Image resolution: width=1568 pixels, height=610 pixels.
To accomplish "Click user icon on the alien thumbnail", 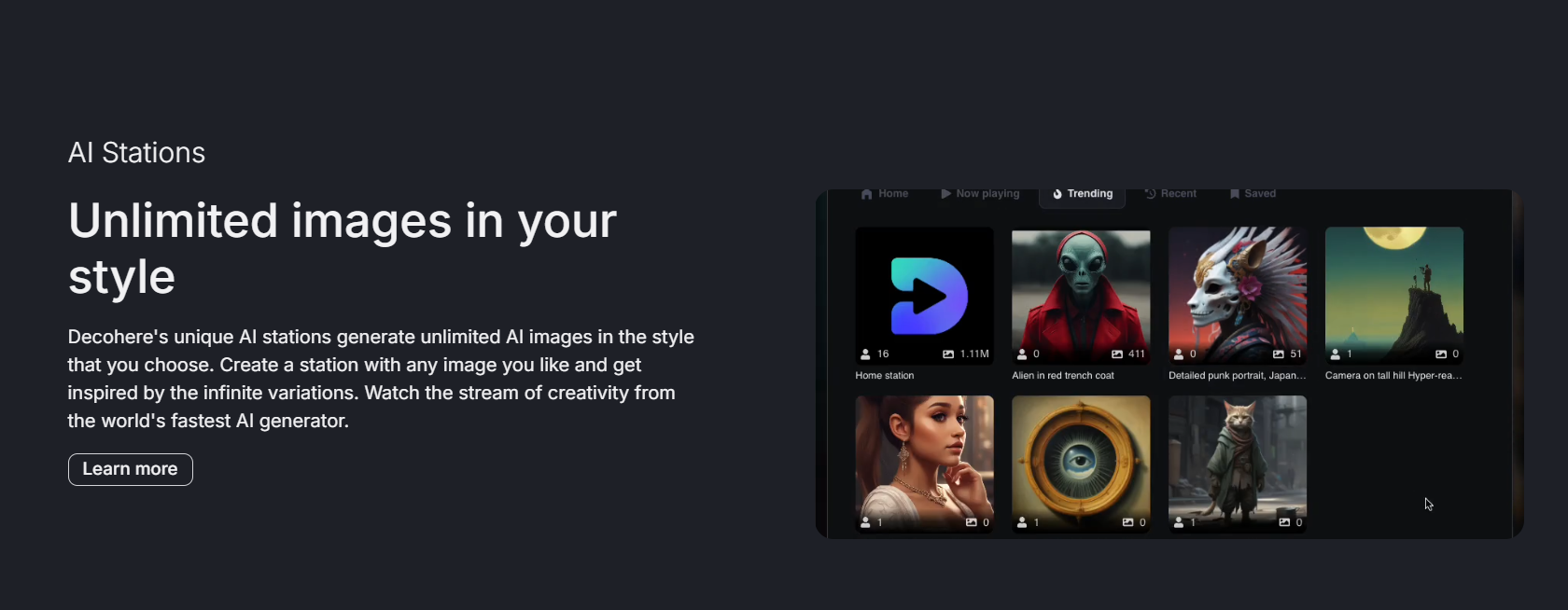I will coord(1022,354).
